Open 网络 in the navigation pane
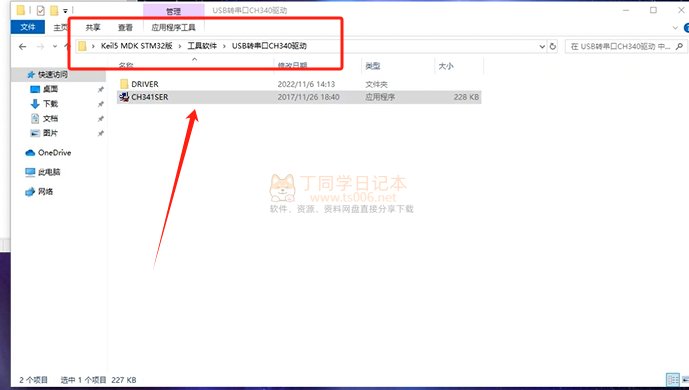The image size is (689, 390). coord(45,191)
